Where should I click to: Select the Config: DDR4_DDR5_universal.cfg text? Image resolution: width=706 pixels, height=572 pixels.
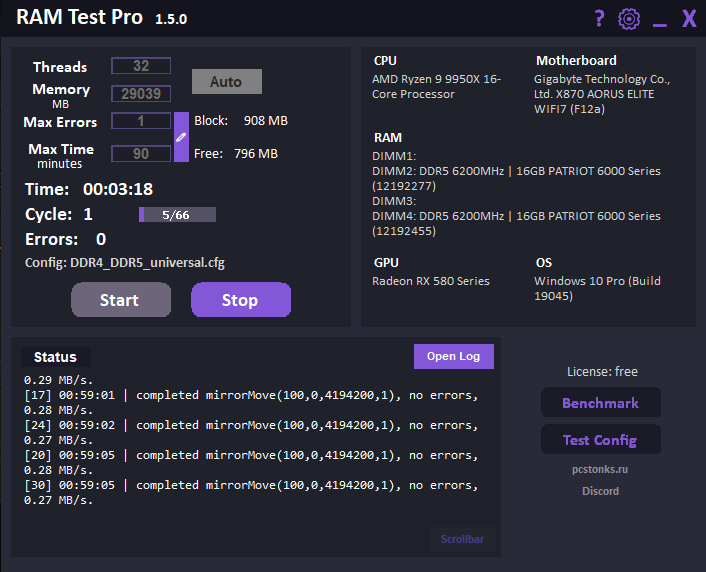[125, 263]
